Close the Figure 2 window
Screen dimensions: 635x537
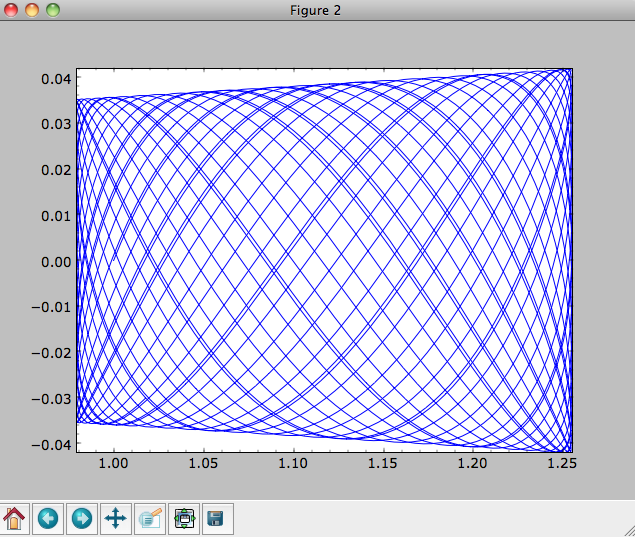(11, 10)
